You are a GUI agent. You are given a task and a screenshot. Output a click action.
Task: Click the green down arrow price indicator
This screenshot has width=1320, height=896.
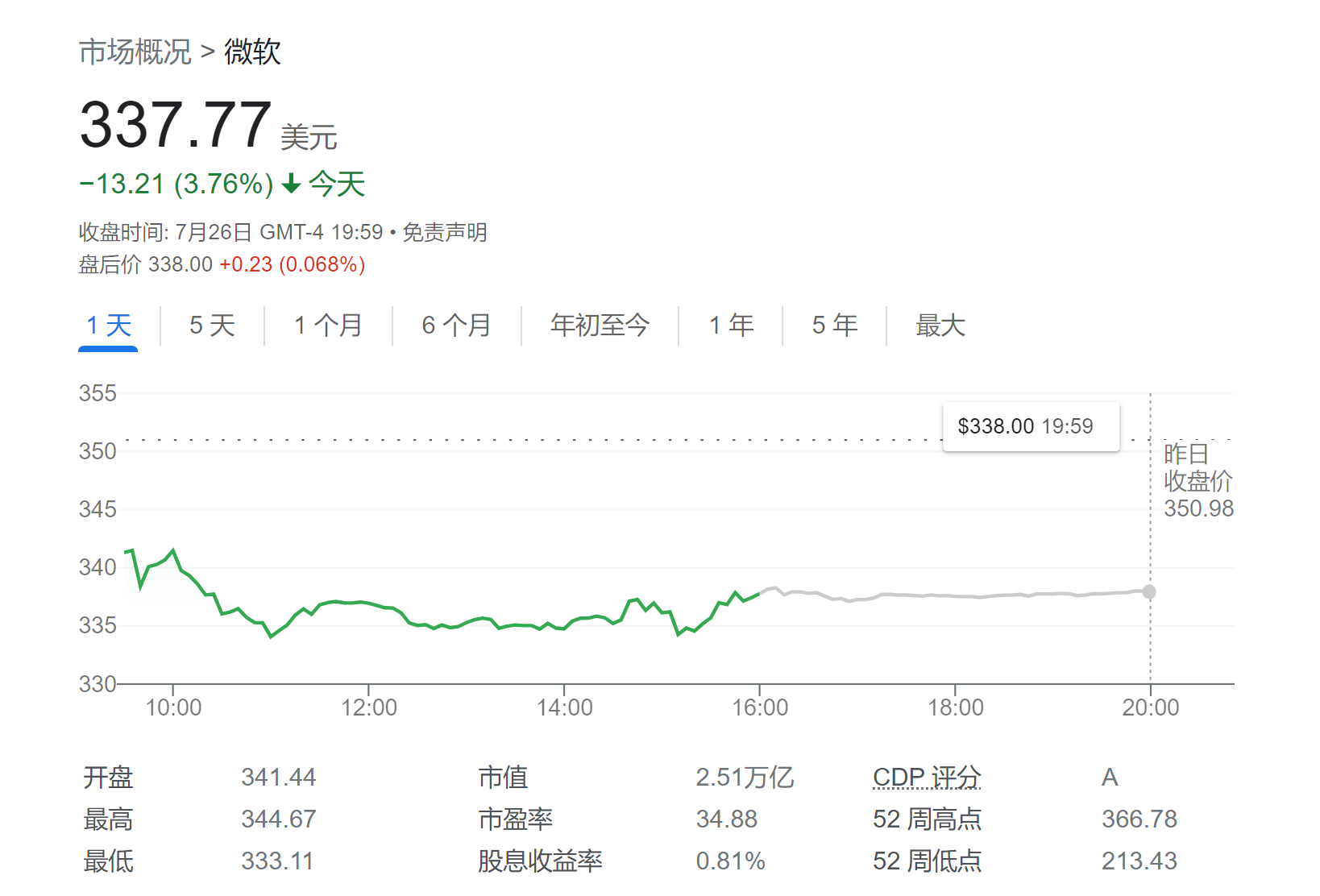click(x=292, y=184)
